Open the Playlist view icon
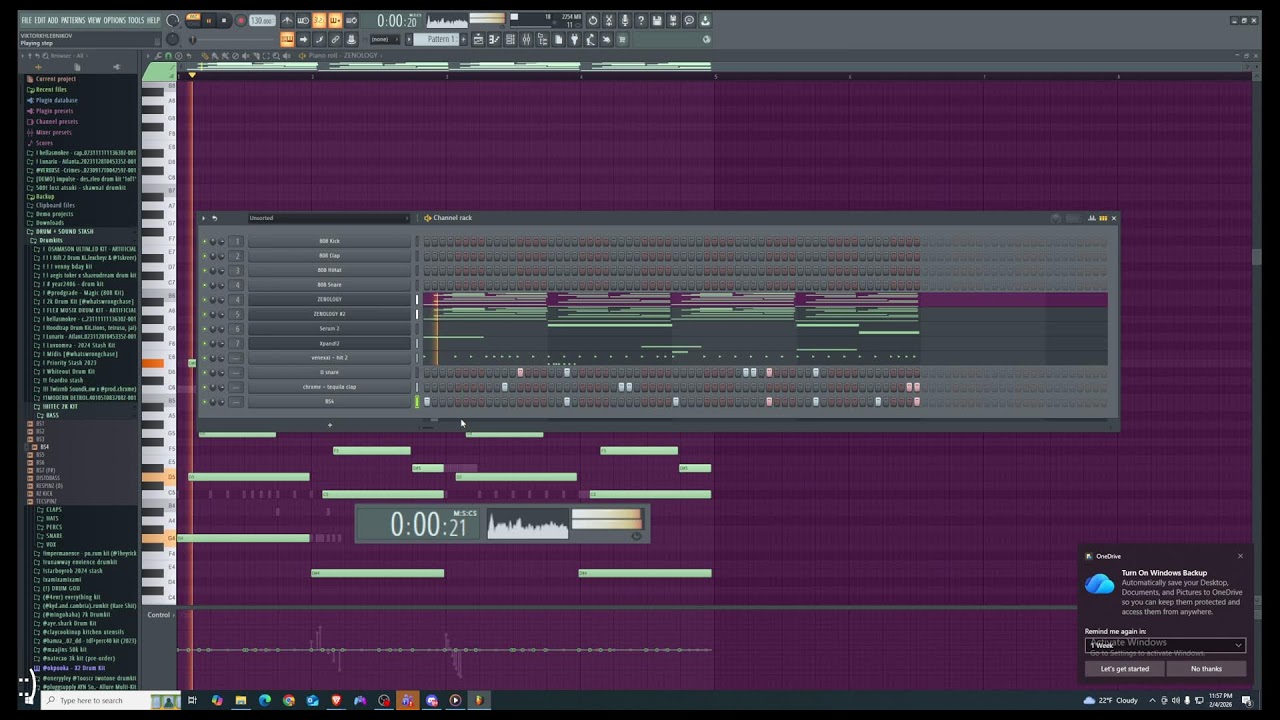Image resolution: width=1280 pixels, height=720 pixels. point(478,39)
